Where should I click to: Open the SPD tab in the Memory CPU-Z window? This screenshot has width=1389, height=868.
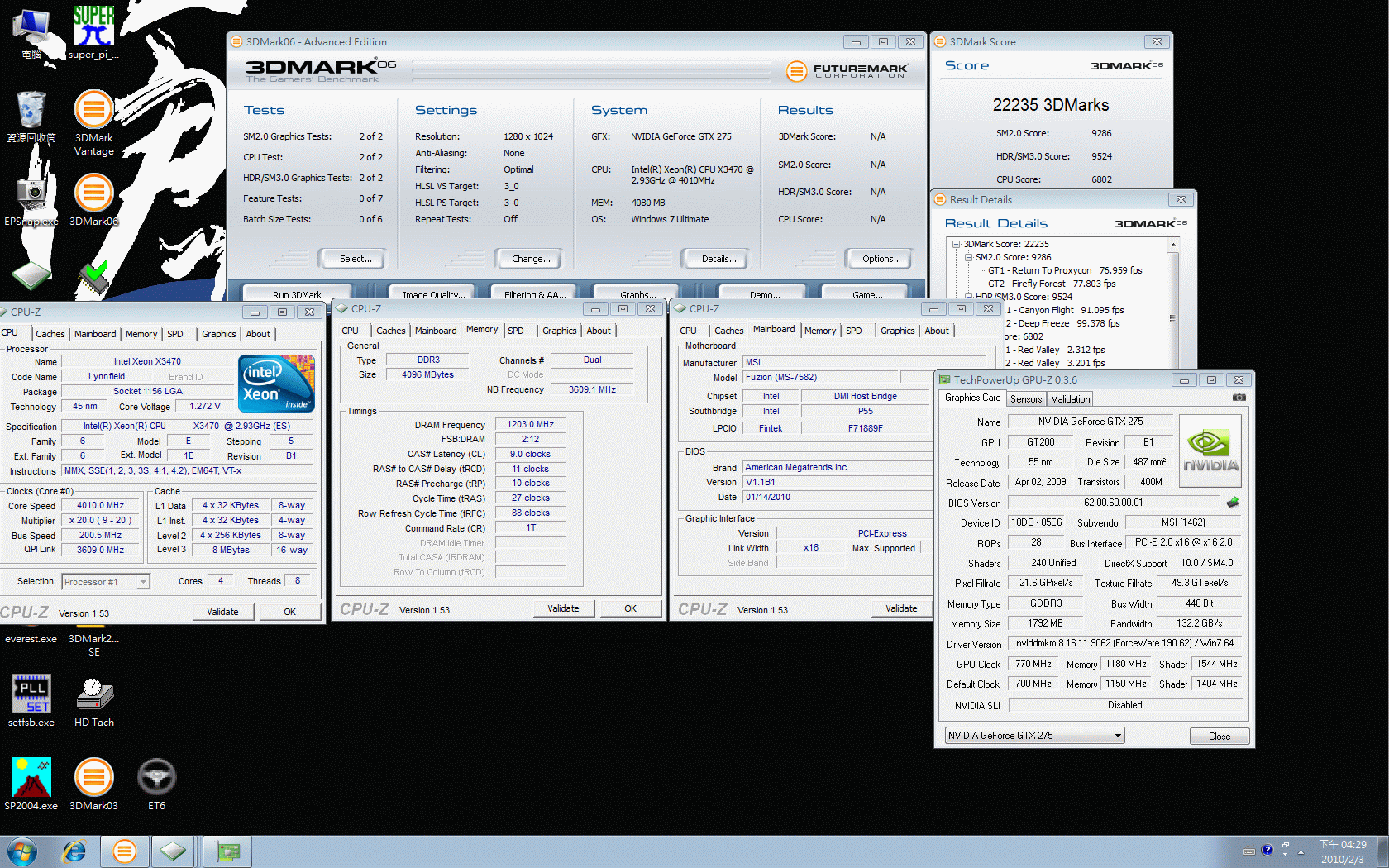(516, 331)
